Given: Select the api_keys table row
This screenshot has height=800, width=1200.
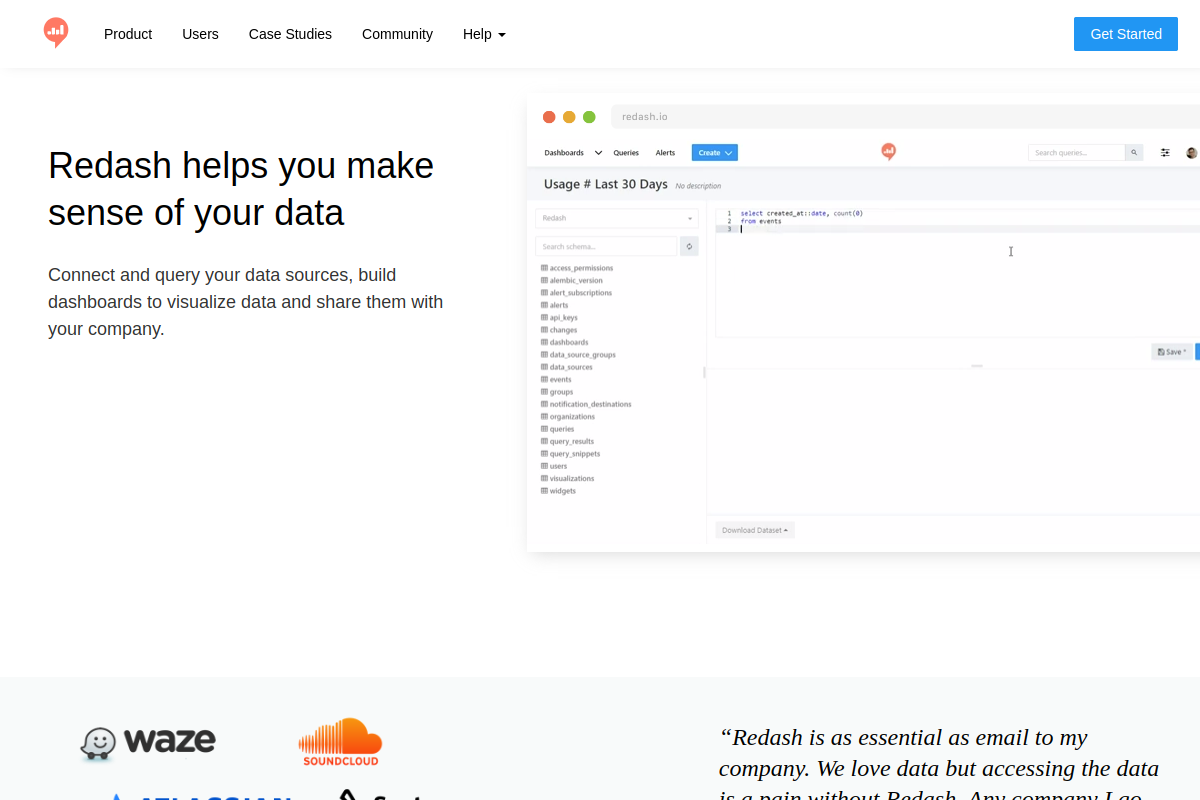Looking at the screenshot, I should 559,318.
